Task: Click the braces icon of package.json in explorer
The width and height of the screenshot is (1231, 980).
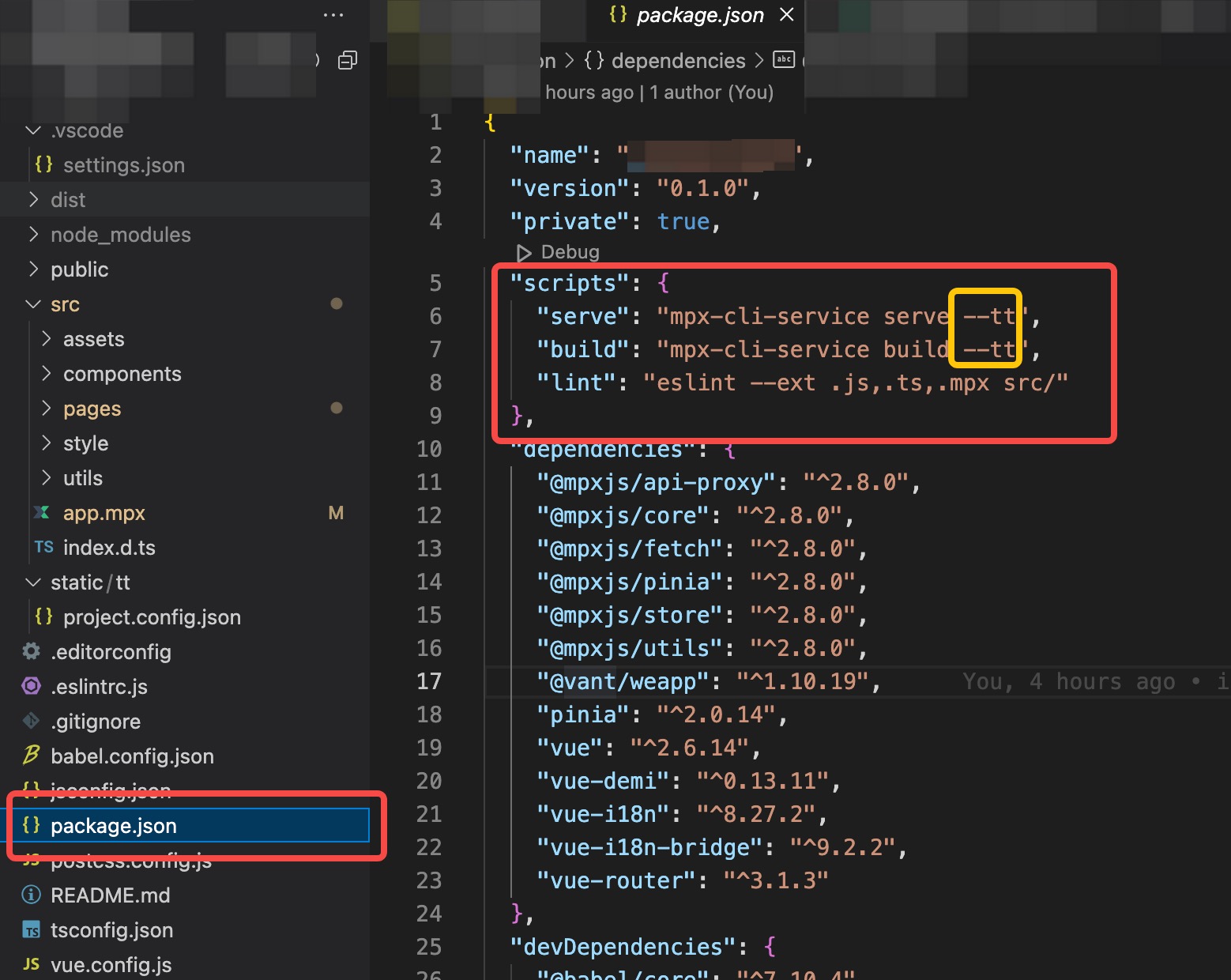Action: pyautogui.click(x=32, y=825)
